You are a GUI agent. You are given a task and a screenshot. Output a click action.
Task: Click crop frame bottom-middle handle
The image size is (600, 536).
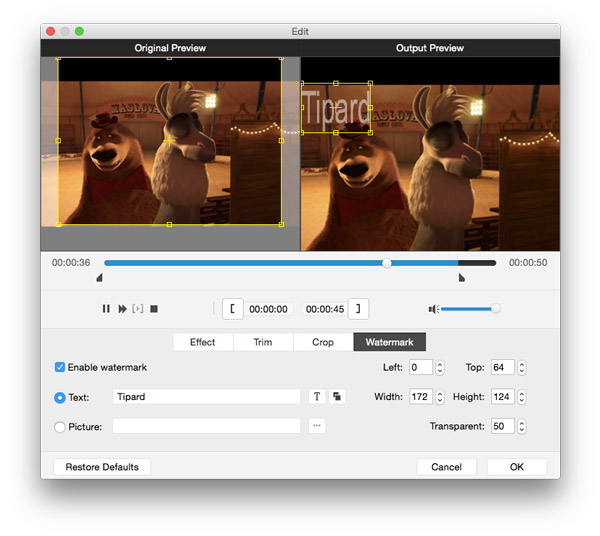pyautogui.click(x=169, y=225)
